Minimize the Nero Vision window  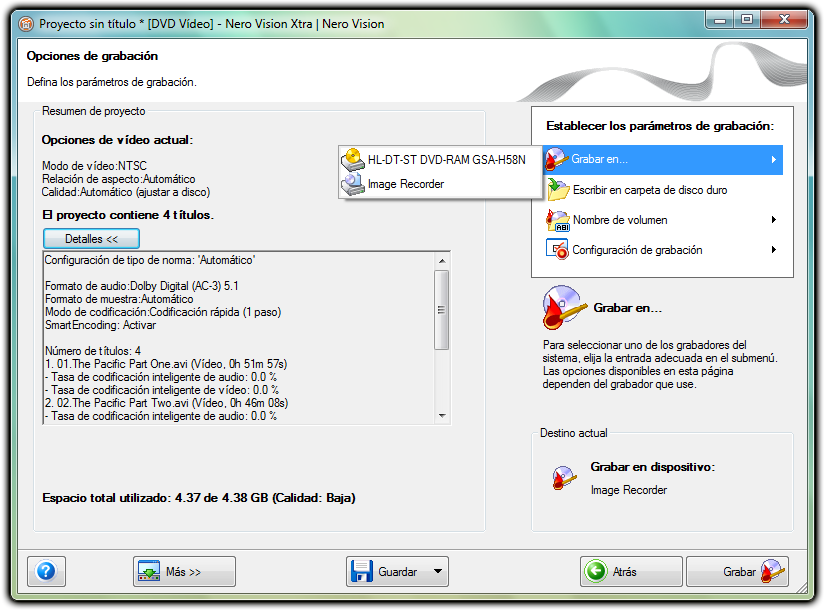(720, 19)
